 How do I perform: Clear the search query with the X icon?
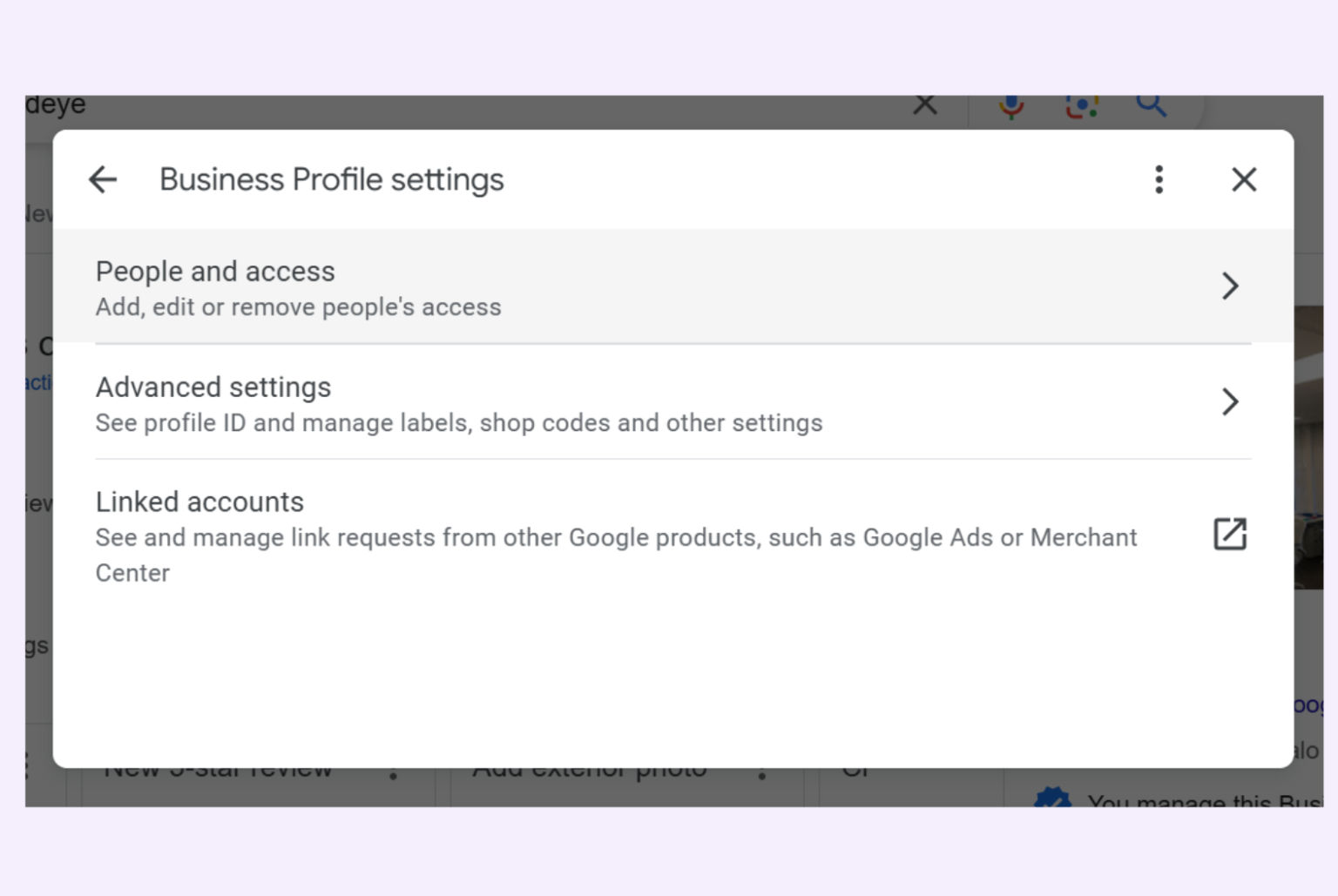925,104
